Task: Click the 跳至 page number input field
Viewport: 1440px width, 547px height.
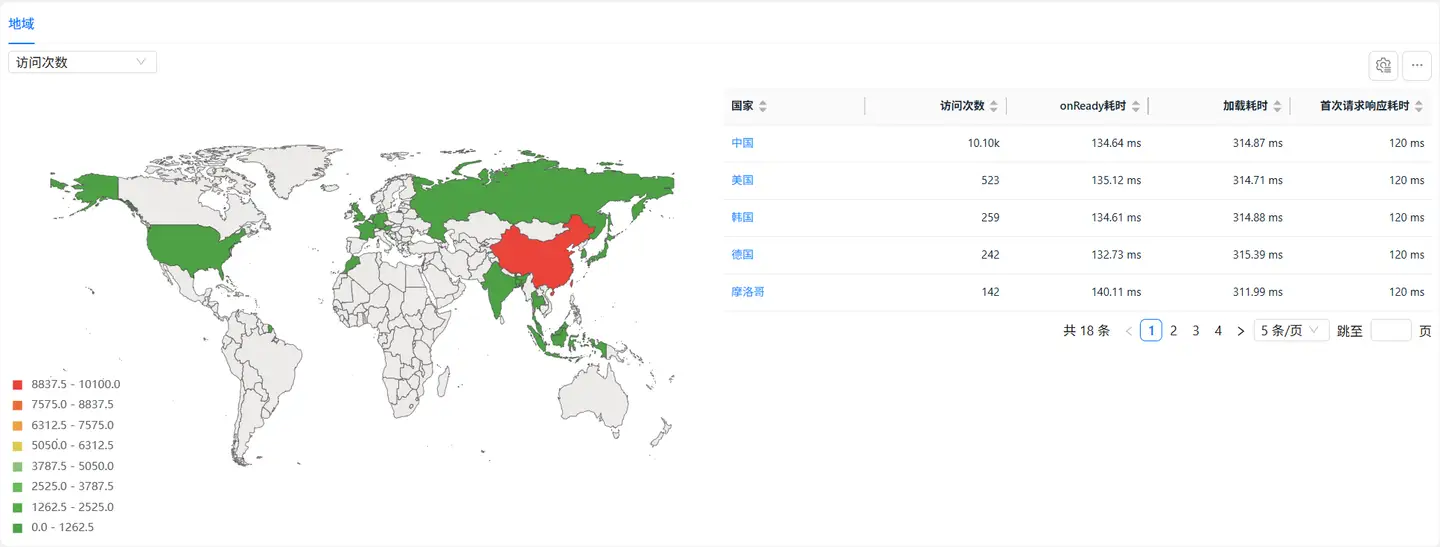Action: (x=1390, y=331)
